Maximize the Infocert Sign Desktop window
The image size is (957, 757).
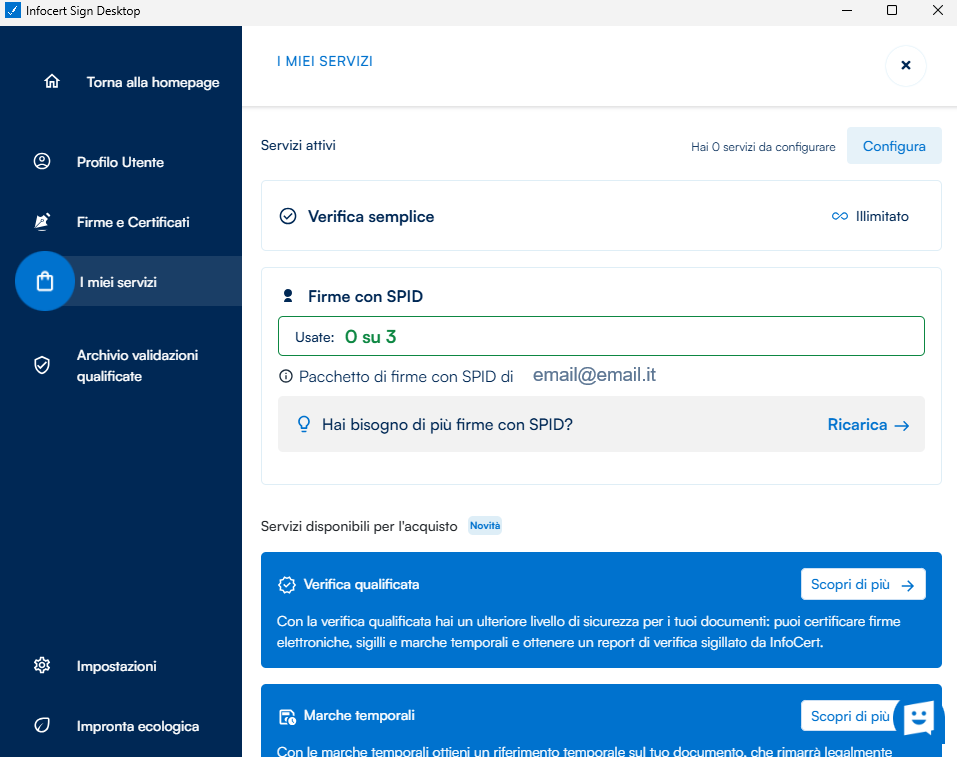[x=892, y=10]
